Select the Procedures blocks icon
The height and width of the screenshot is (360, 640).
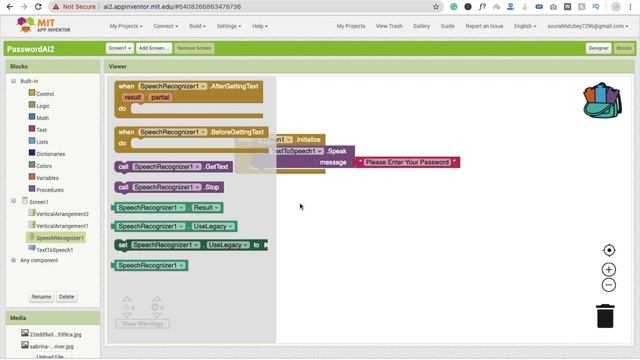point(32,189)
